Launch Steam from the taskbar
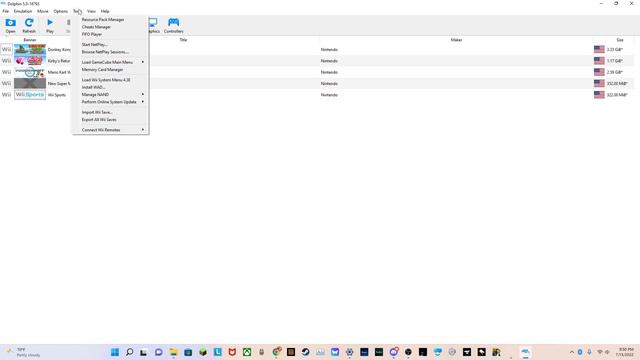Screen dimensions: 640x360 305,352
